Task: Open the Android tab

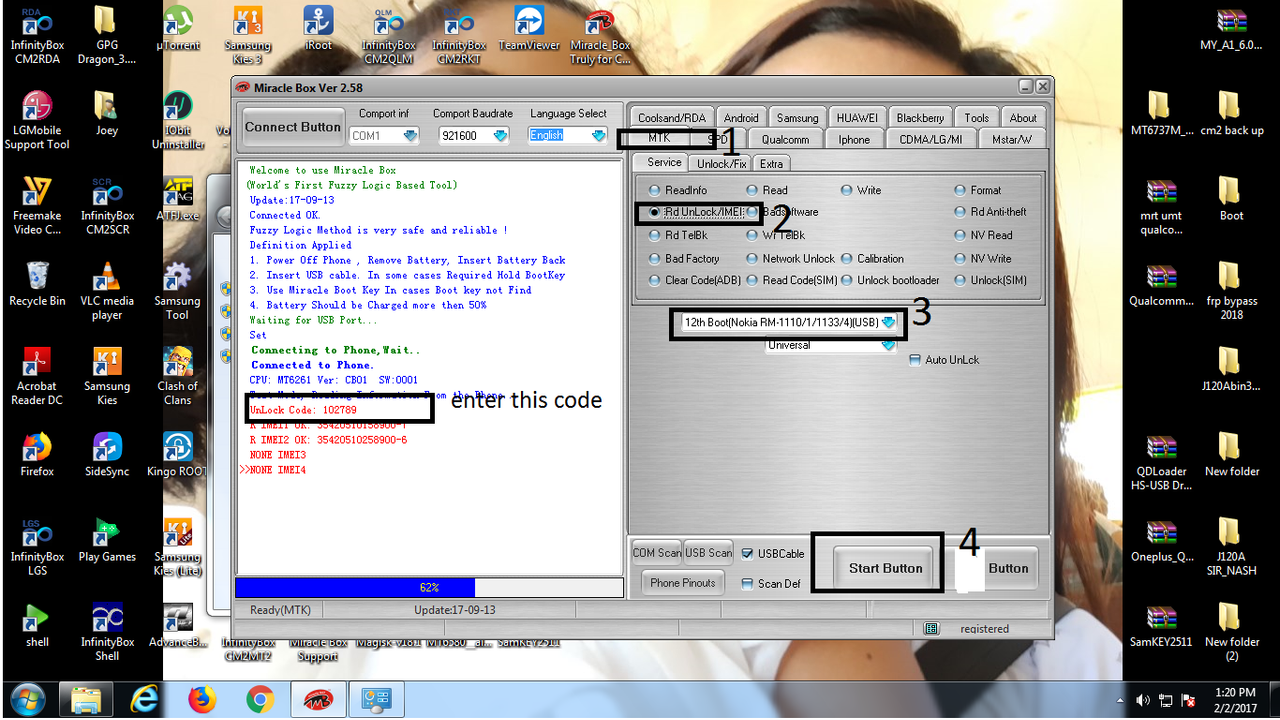Action: [741, 117]
